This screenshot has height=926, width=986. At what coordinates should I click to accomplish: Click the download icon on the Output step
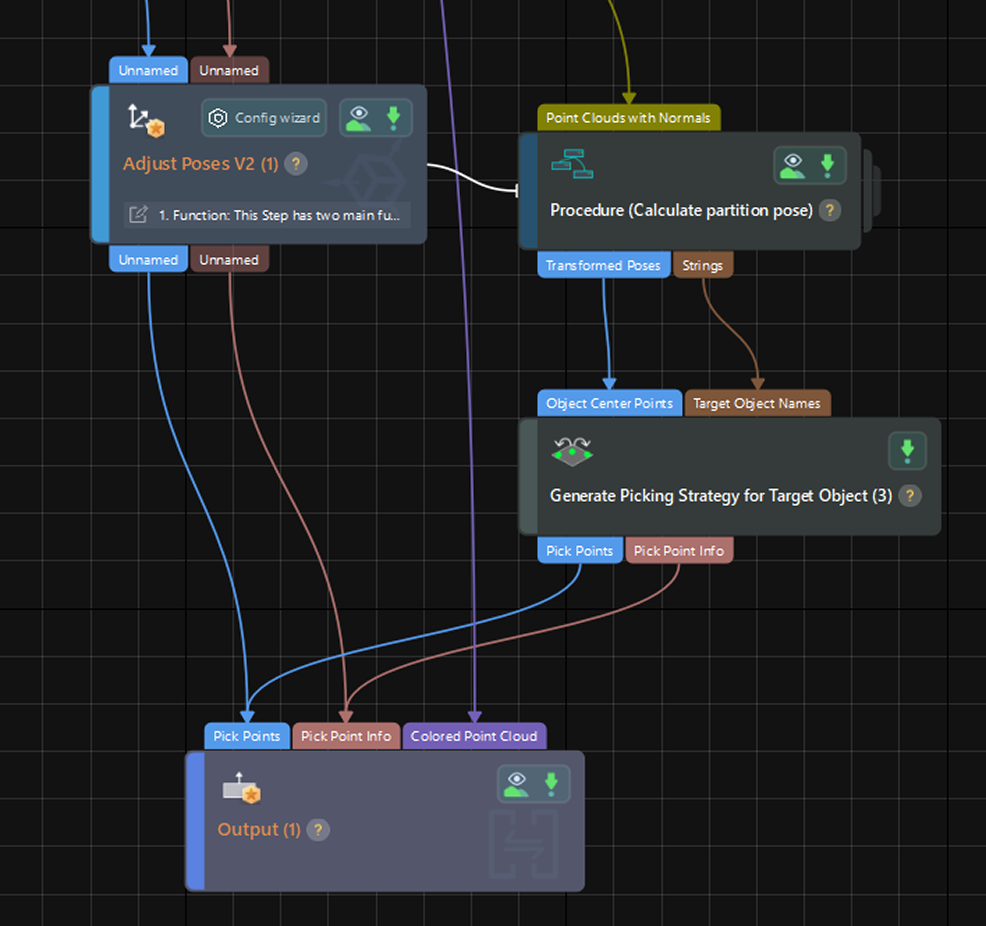point(552,783)
